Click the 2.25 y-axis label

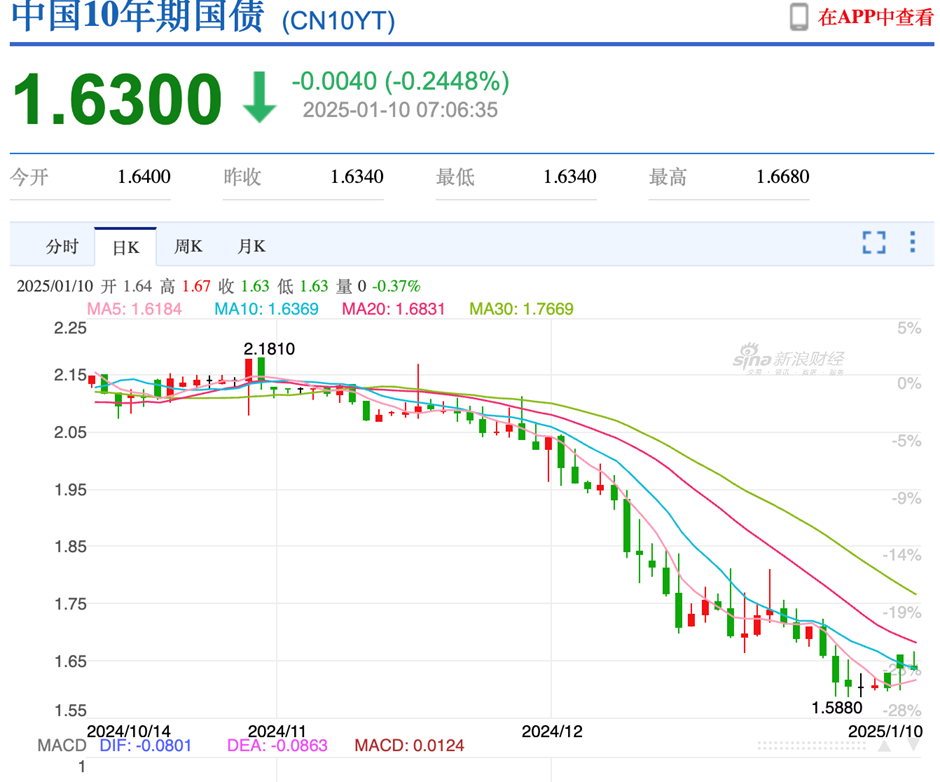tap(71, 328)
